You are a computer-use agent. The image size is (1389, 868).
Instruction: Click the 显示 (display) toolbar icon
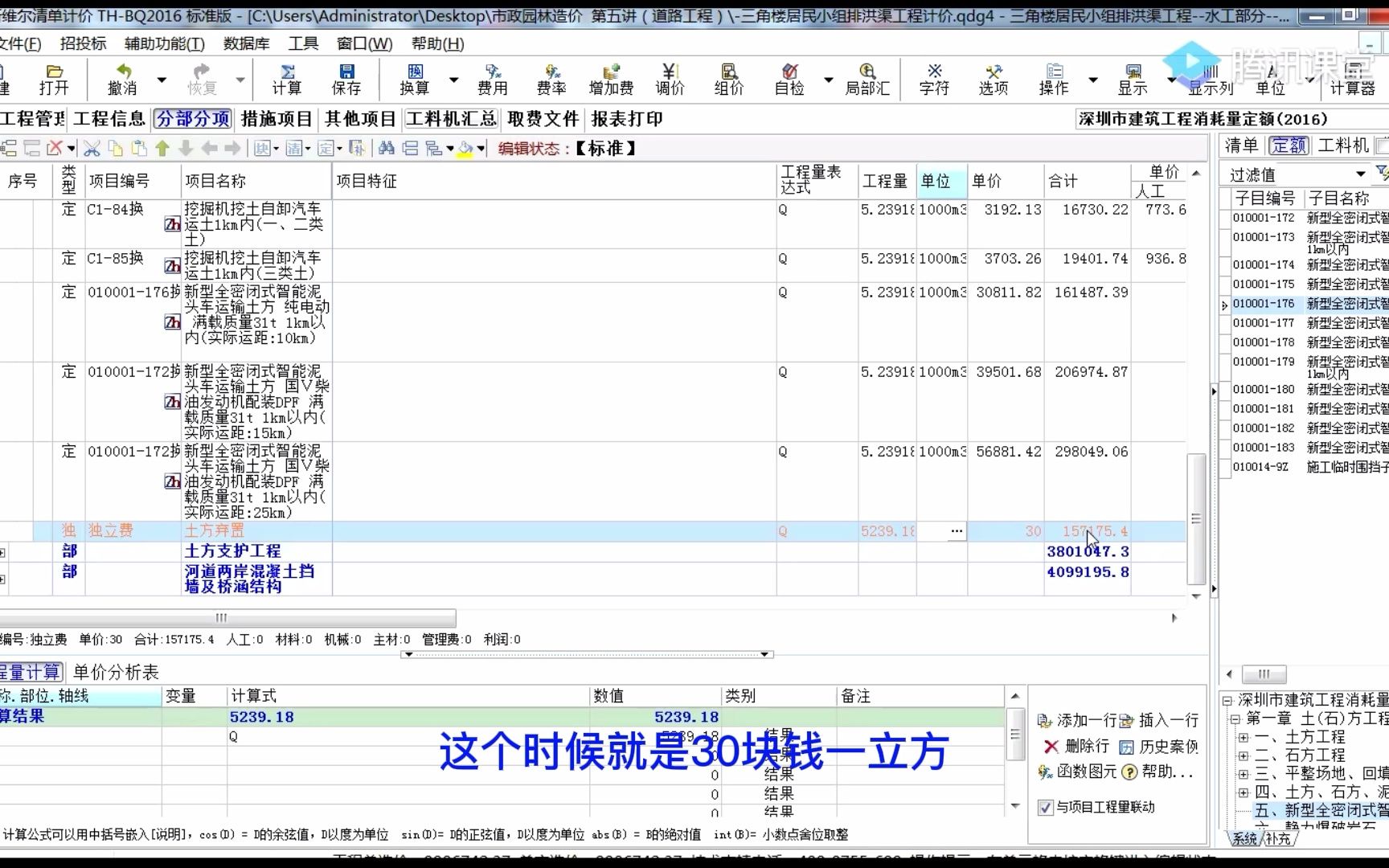[x=1133, y=80]
